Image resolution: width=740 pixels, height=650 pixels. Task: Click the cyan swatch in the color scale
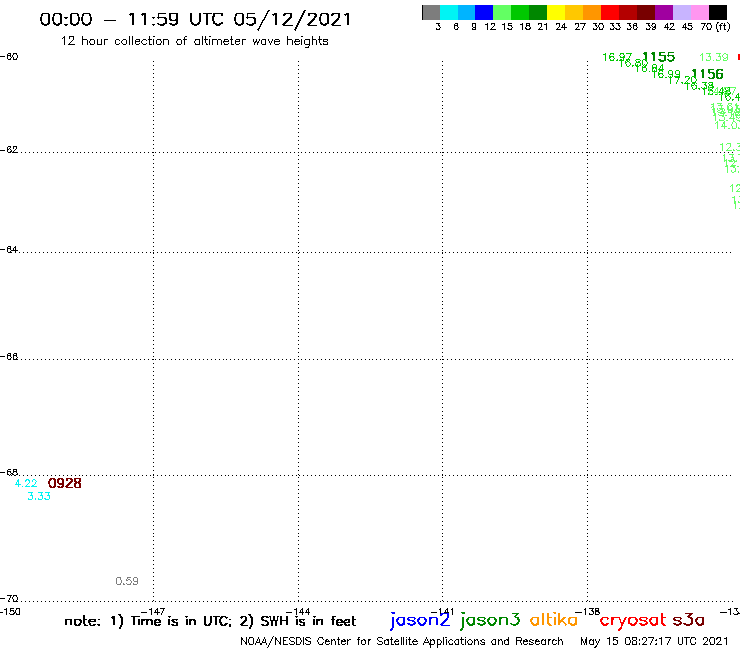click(x=449, y=12)
